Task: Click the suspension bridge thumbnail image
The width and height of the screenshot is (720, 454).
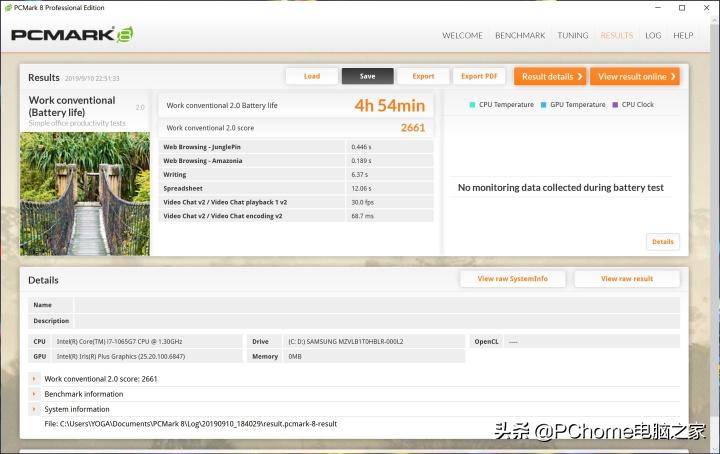Action: tap(85, 194)
